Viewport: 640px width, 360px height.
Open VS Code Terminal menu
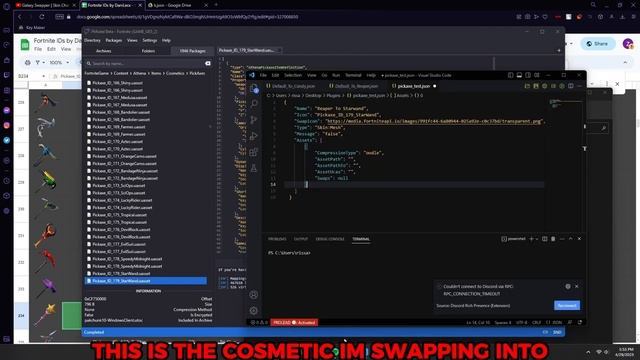coord(353,75)
